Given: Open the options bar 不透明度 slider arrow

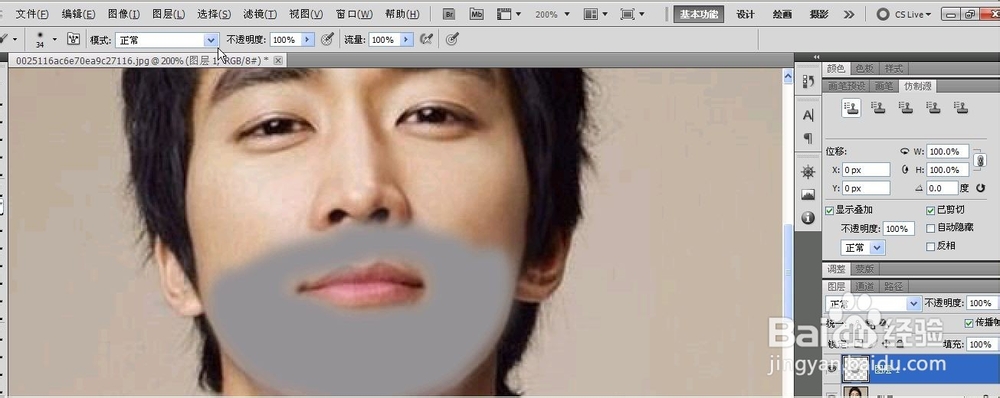Looking at the screenshot, I should point(307,40).
